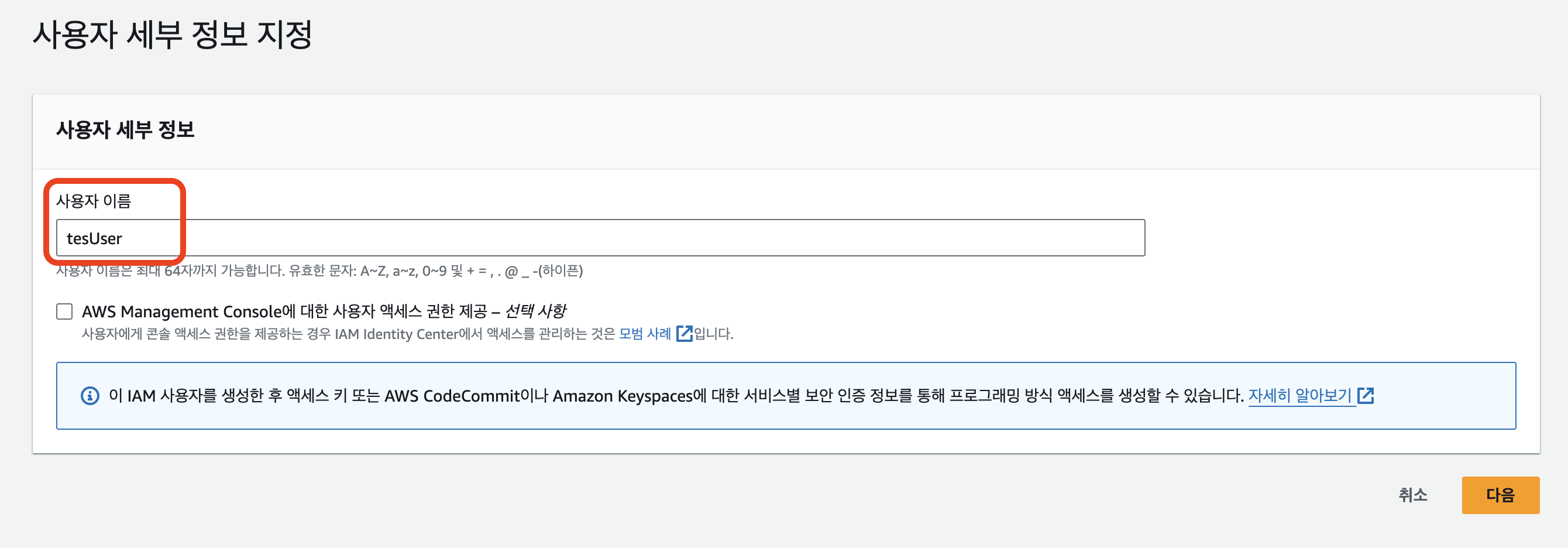Image resolution: width=1568 pixels, height=548 pixels.
Task: Focus the 사용자 이름 input field
Action: [x=600, y=238]
